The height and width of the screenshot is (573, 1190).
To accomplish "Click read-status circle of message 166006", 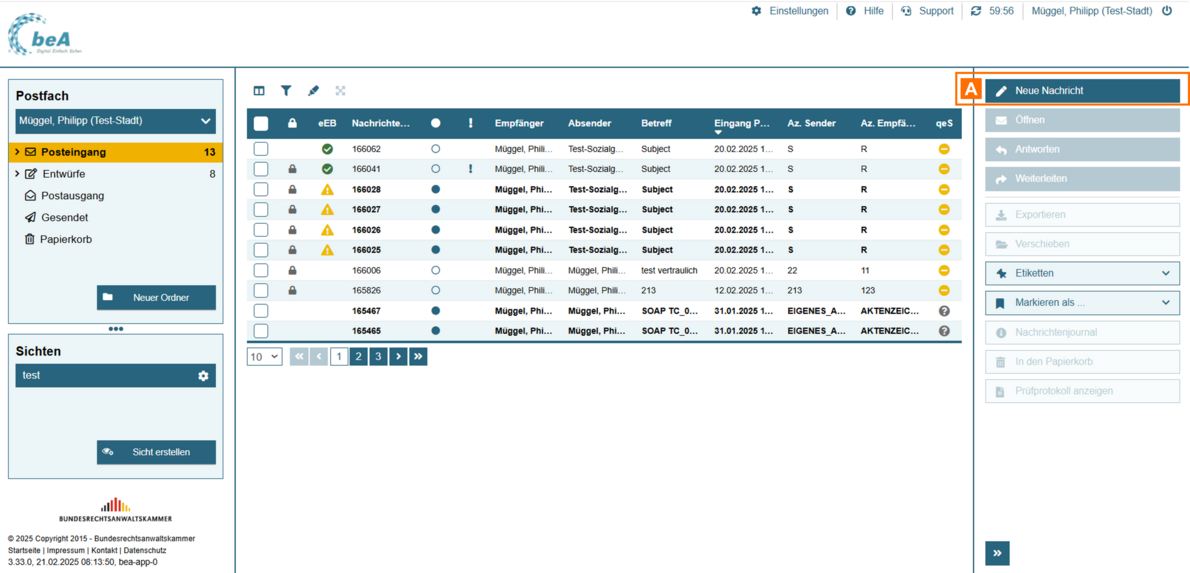I will coord(436,270).
